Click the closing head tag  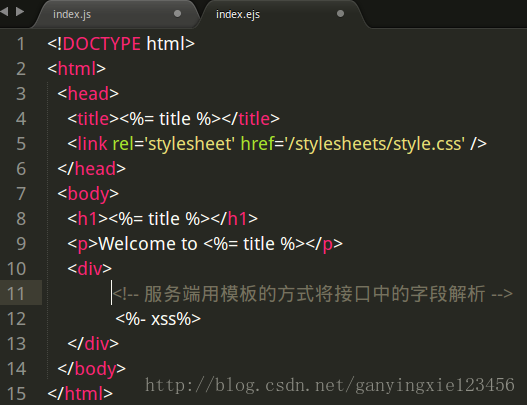[x=91, y=169]
